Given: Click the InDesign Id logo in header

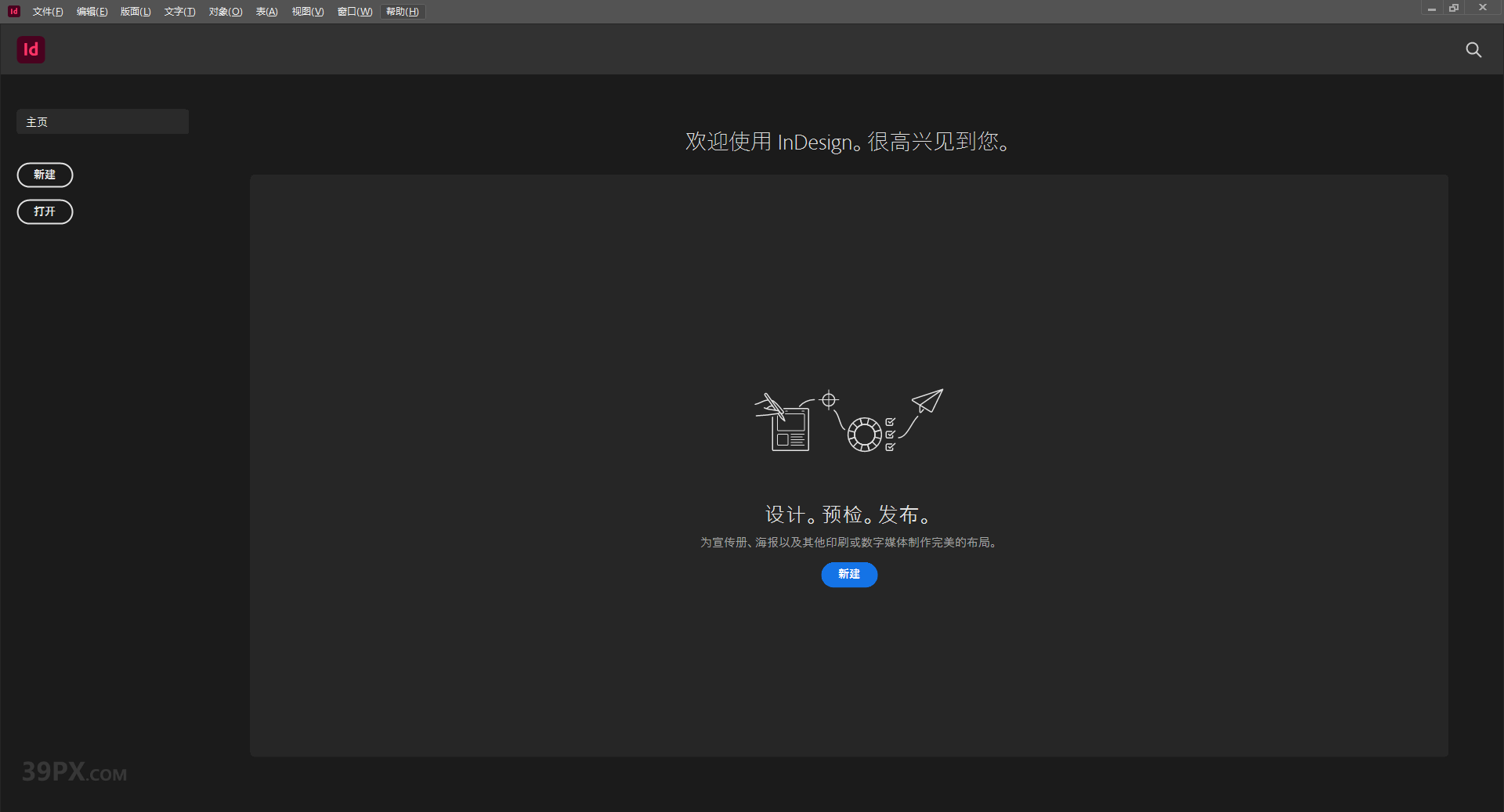Looking at the screenshot, I should [x=31, y=49].
